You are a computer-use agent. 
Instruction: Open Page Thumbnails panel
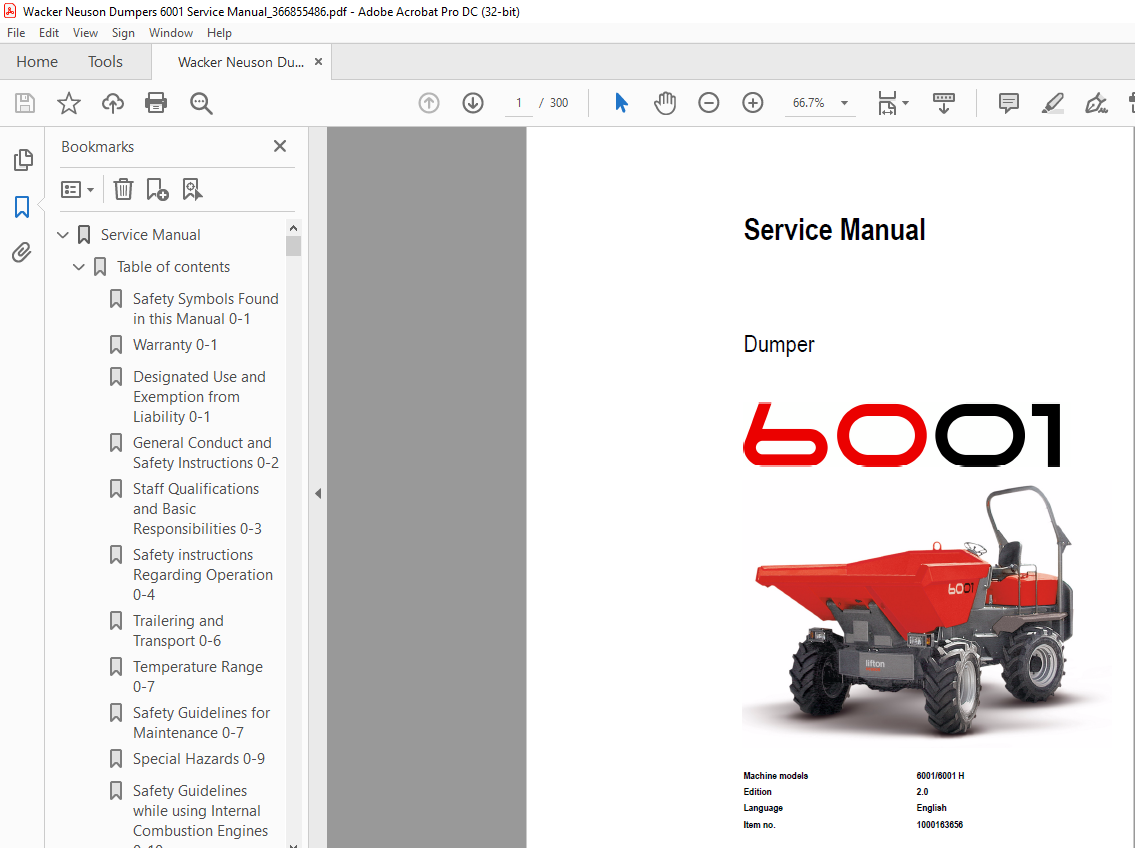click(x=22, y=160)
